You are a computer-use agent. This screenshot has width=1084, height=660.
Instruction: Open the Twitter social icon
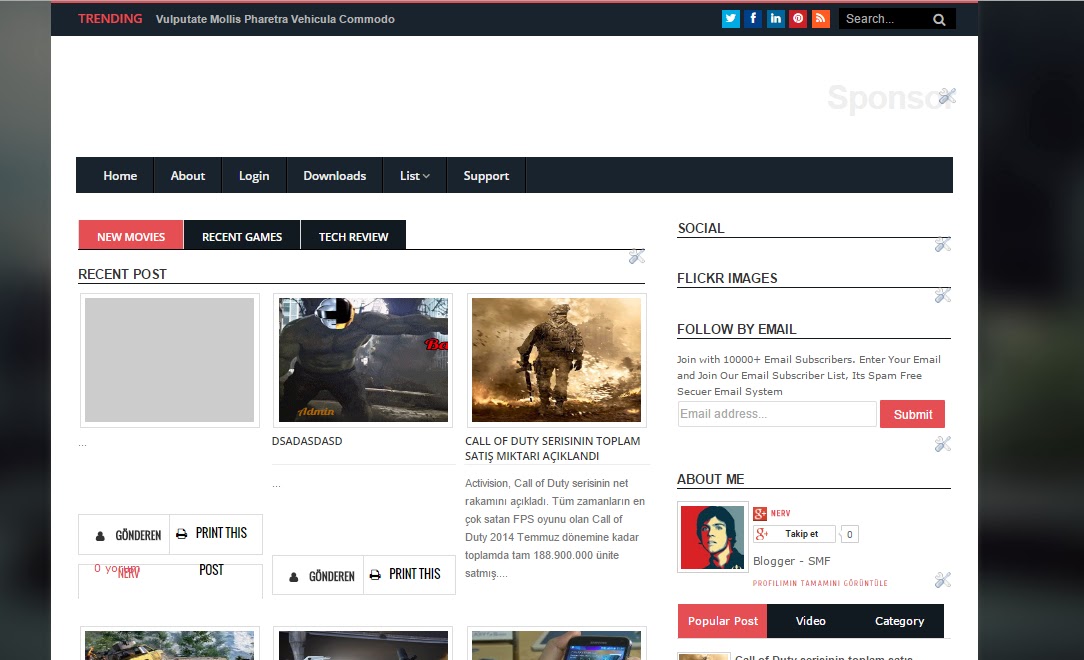coord(731,19)
